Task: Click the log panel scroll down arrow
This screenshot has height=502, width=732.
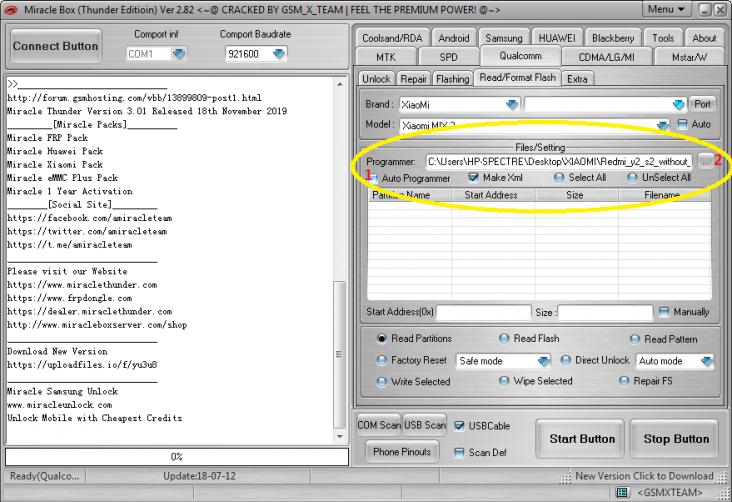Action: coord(340,437)
